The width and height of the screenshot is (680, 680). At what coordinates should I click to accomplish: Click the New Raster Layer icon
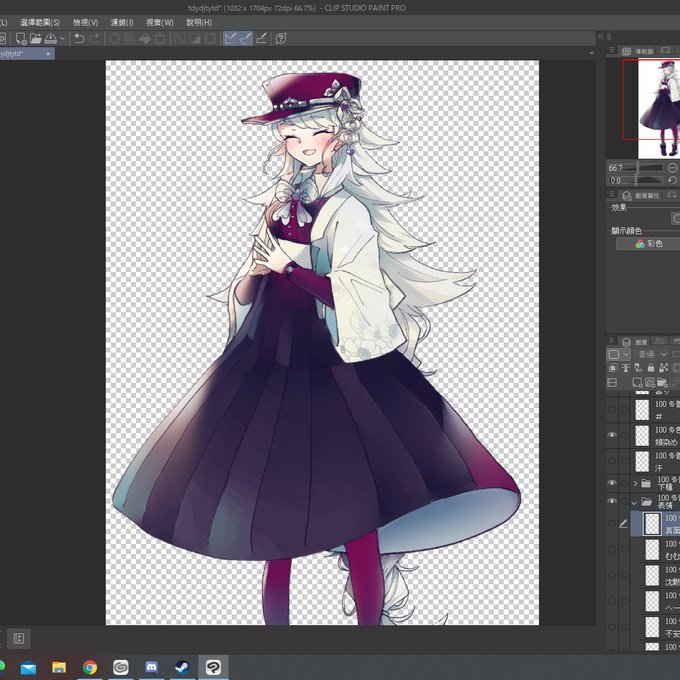point(637,382)
